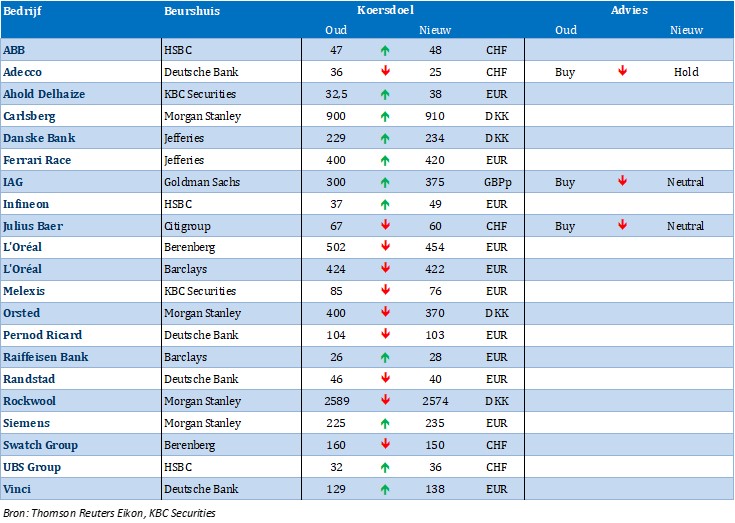This screenshot has width=735, height=523.
Task: Click the Koersdoel header
Action: (x=385, y=10)
